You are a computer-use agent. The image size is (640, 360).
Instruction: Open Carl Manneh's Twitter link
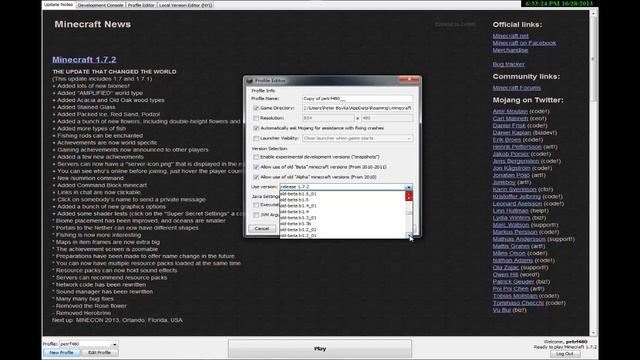click(510, 118)
